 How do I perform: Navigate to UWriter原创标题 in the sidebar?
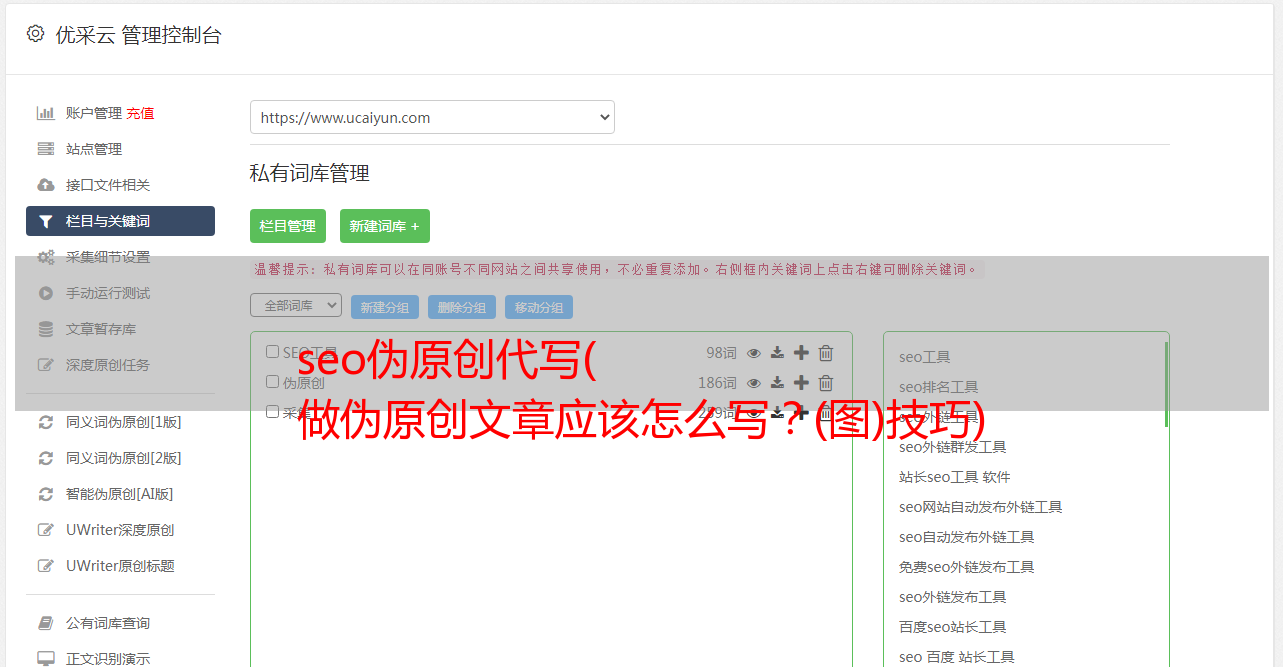click(x=120, y=566)
